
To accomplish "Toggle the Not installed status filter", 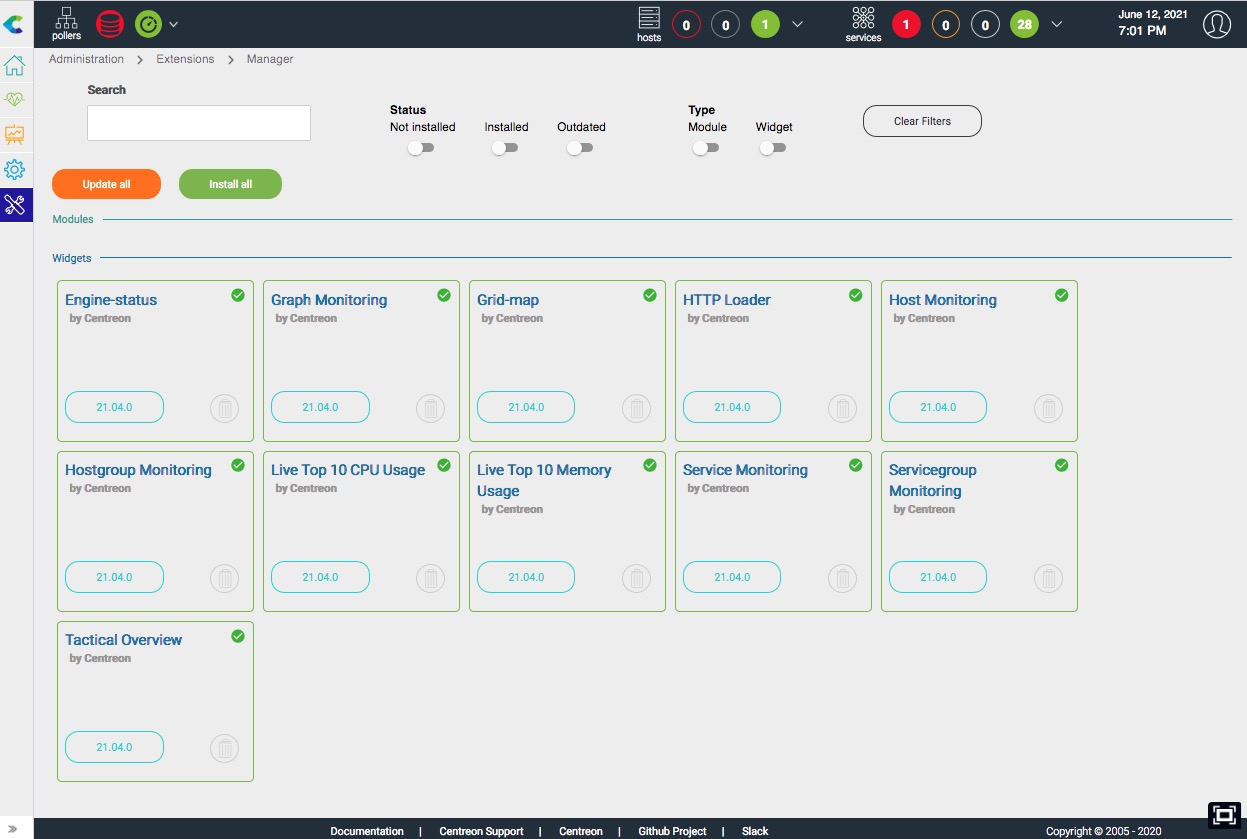I will click(x=421, y=148).
